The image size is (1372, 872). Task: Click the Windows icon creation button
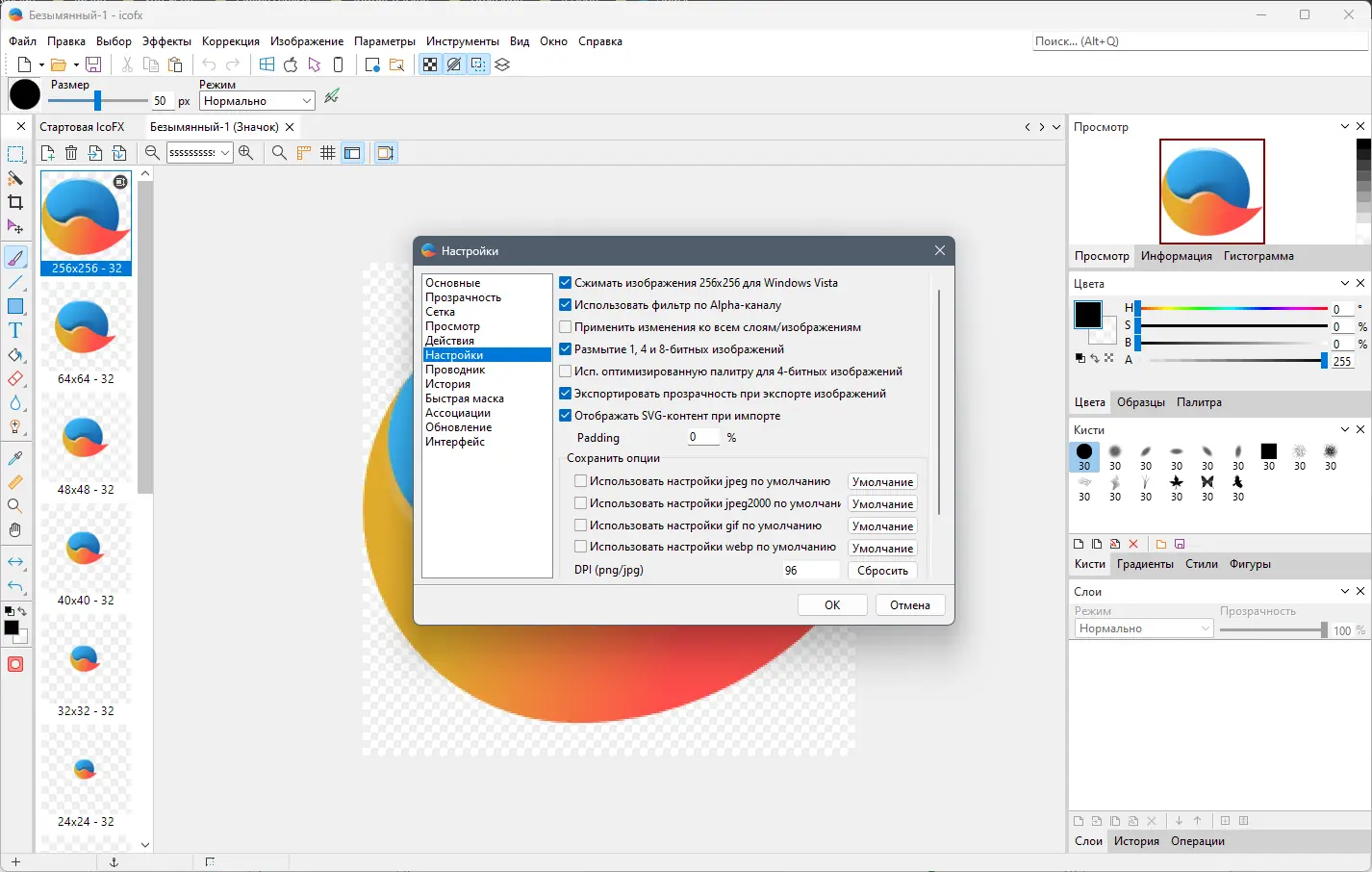coord(267,64)
